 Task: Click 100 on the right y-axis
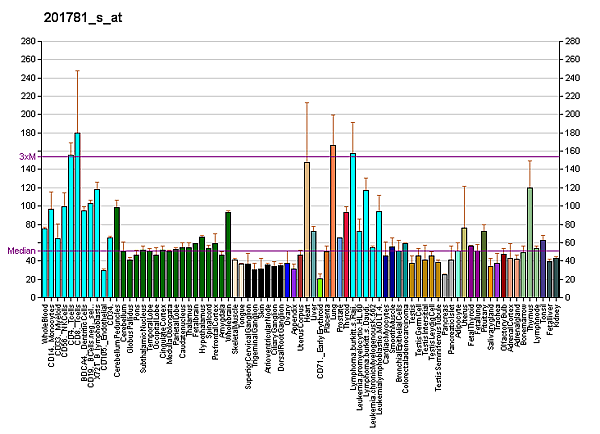pos(571,206)
